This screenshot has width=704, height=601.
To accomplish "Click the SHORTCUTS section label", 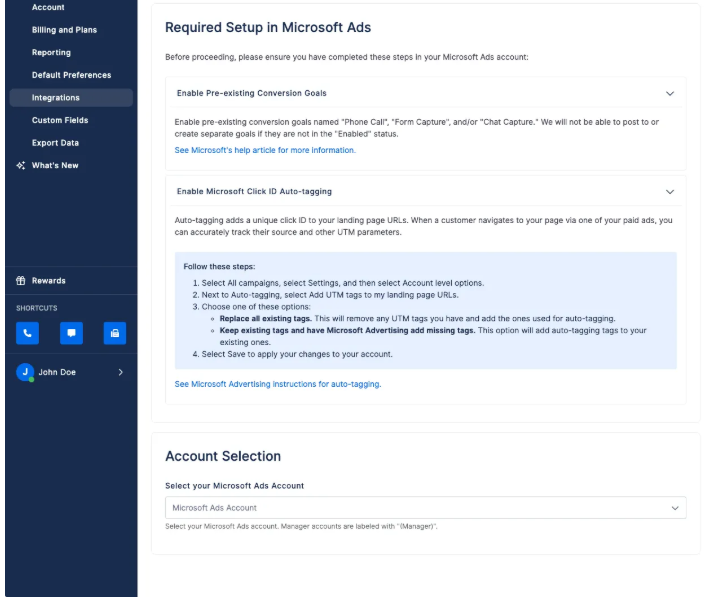I will coord(36,308).
